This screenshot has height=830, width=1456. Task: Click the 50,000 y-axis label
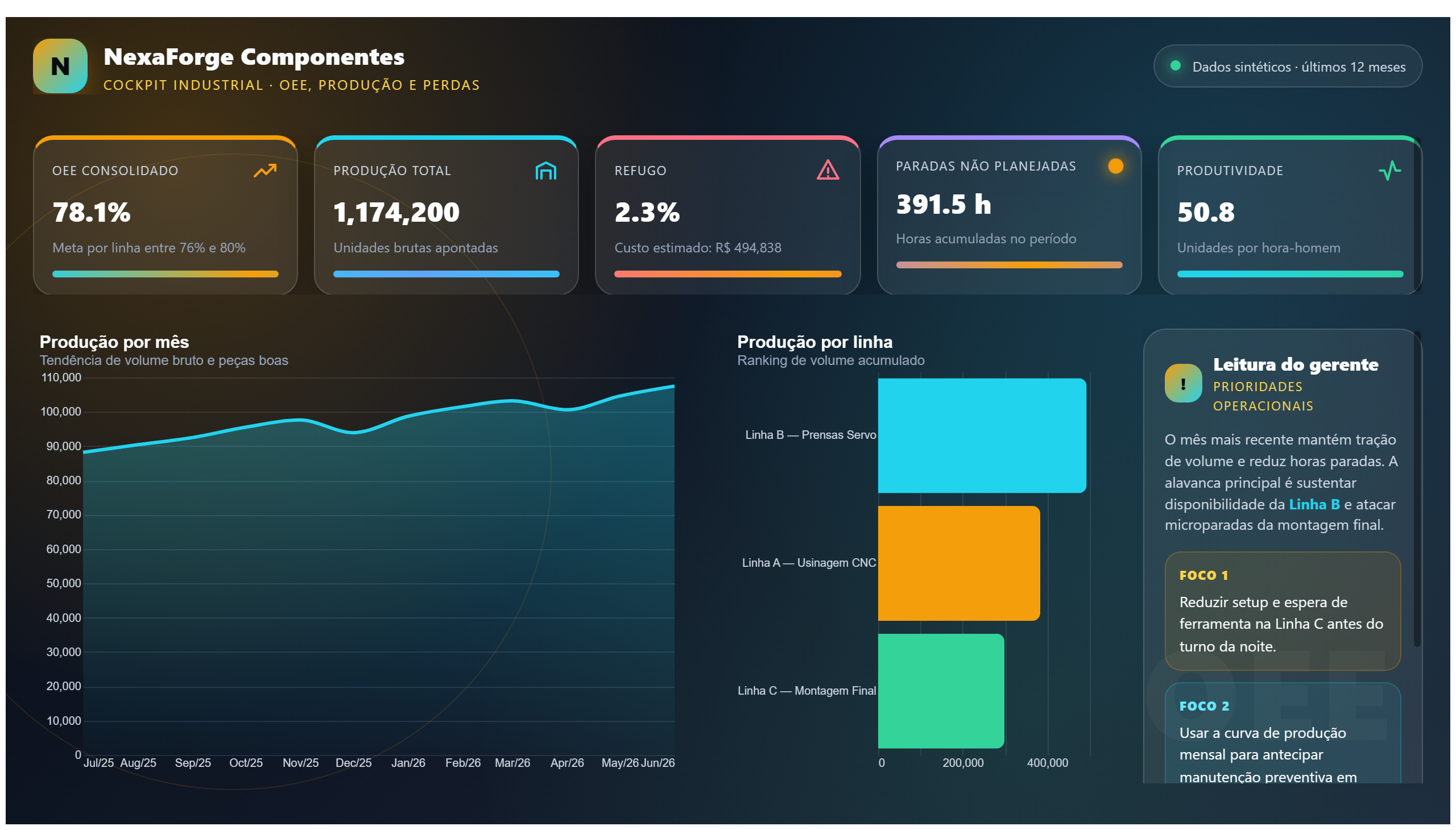[63, 583]
